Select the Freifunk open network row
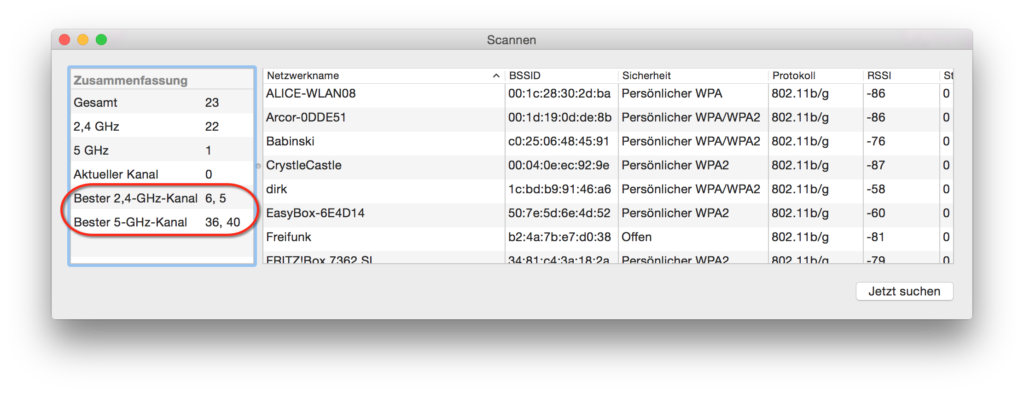The height and width of the screenshot is (393, 1024). (x=607, y=238)
